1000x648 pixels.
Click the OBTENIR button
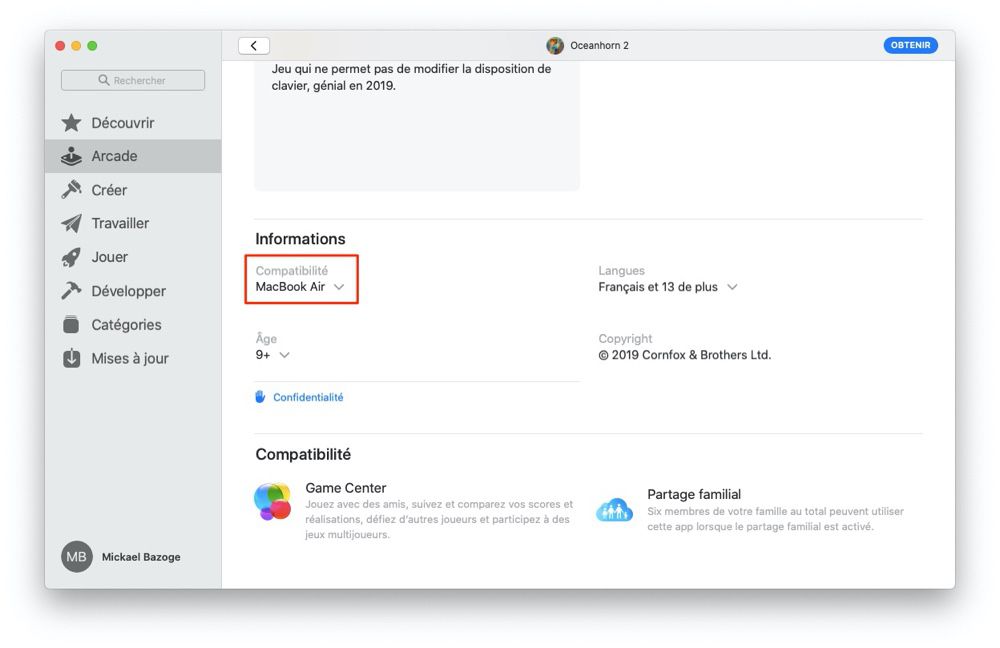click(x=910, y=45)
